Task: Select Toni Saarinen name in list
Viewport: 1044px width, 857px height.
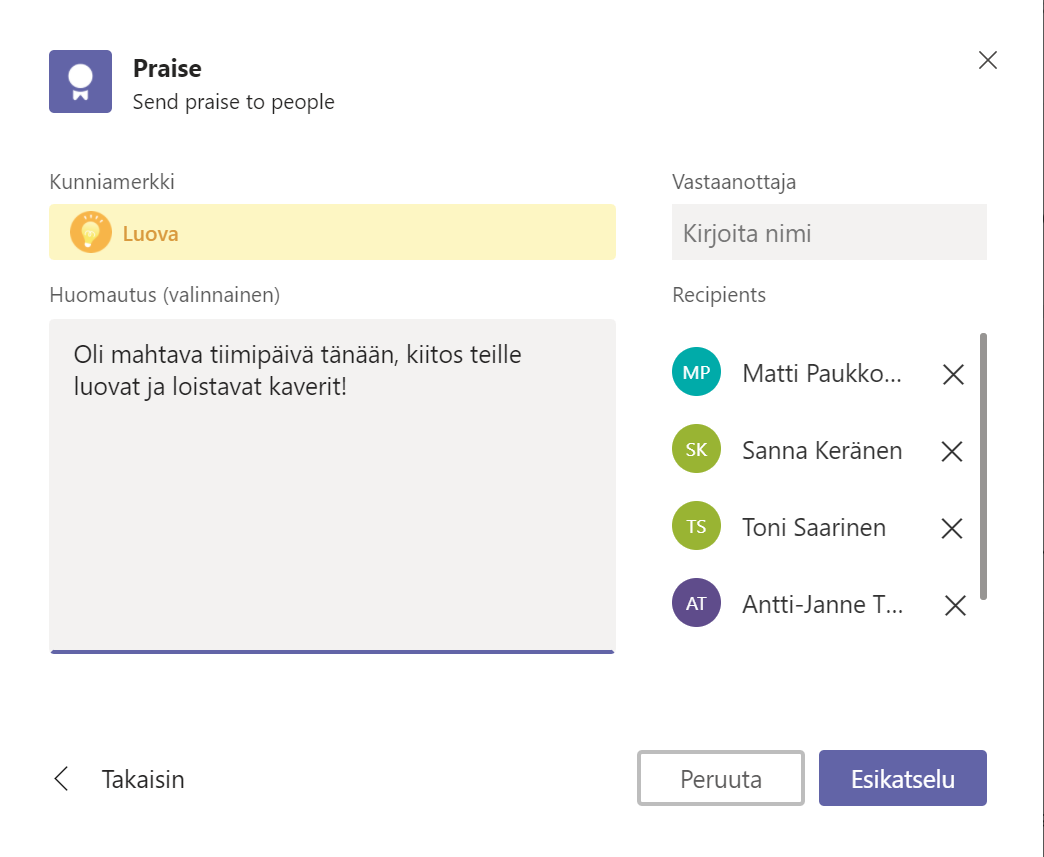Action: coord(813,527)
